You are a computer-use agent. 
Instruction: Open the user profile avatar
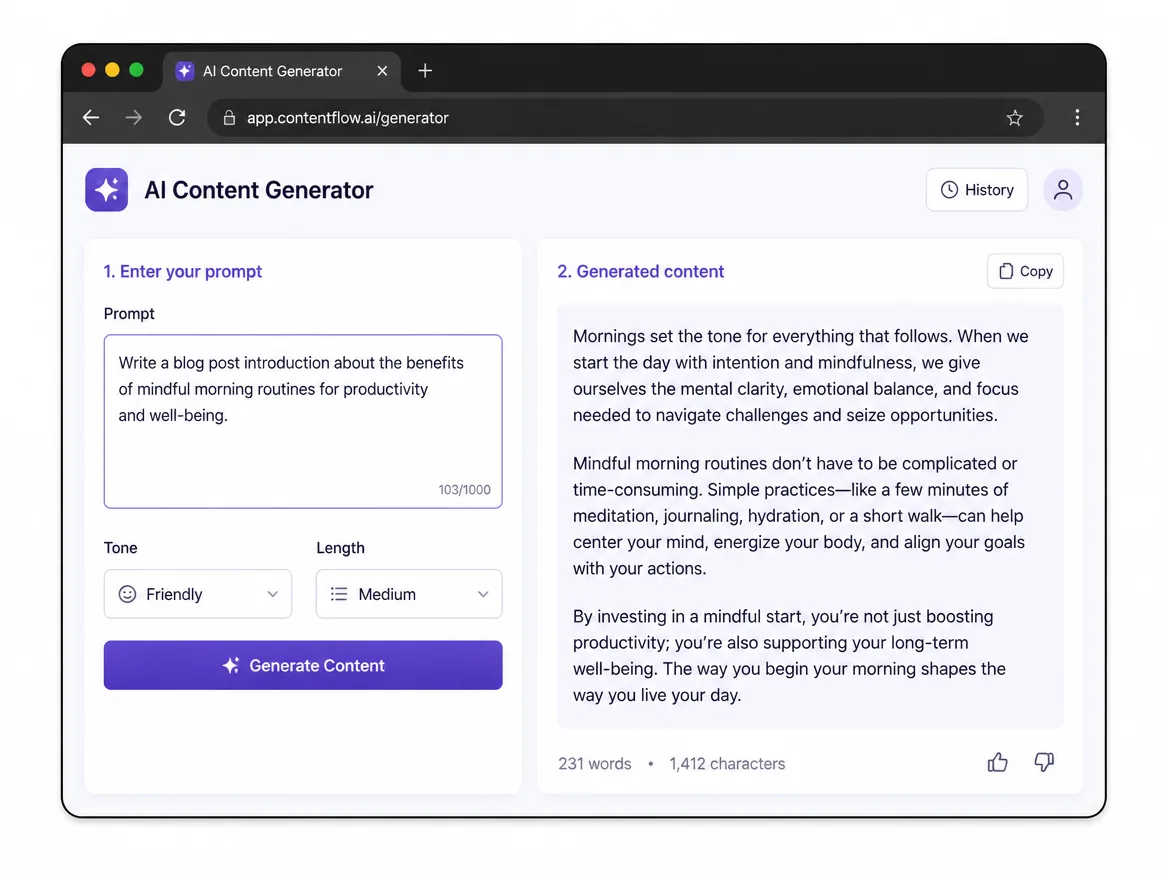coord(1062,190)
